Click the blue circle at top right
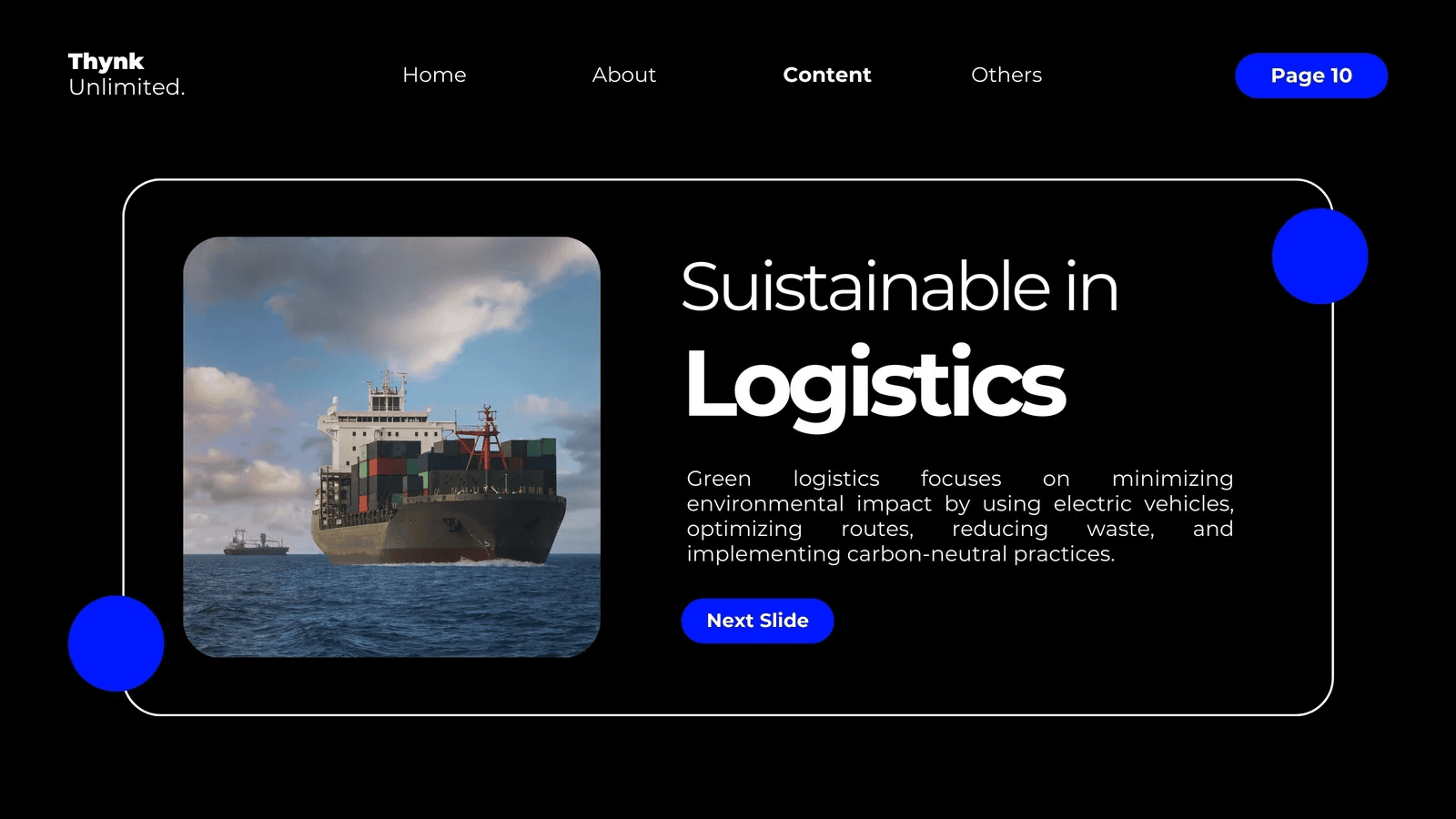The width and height of the screenshot is (1456, 819). [x=1319, y=256]
